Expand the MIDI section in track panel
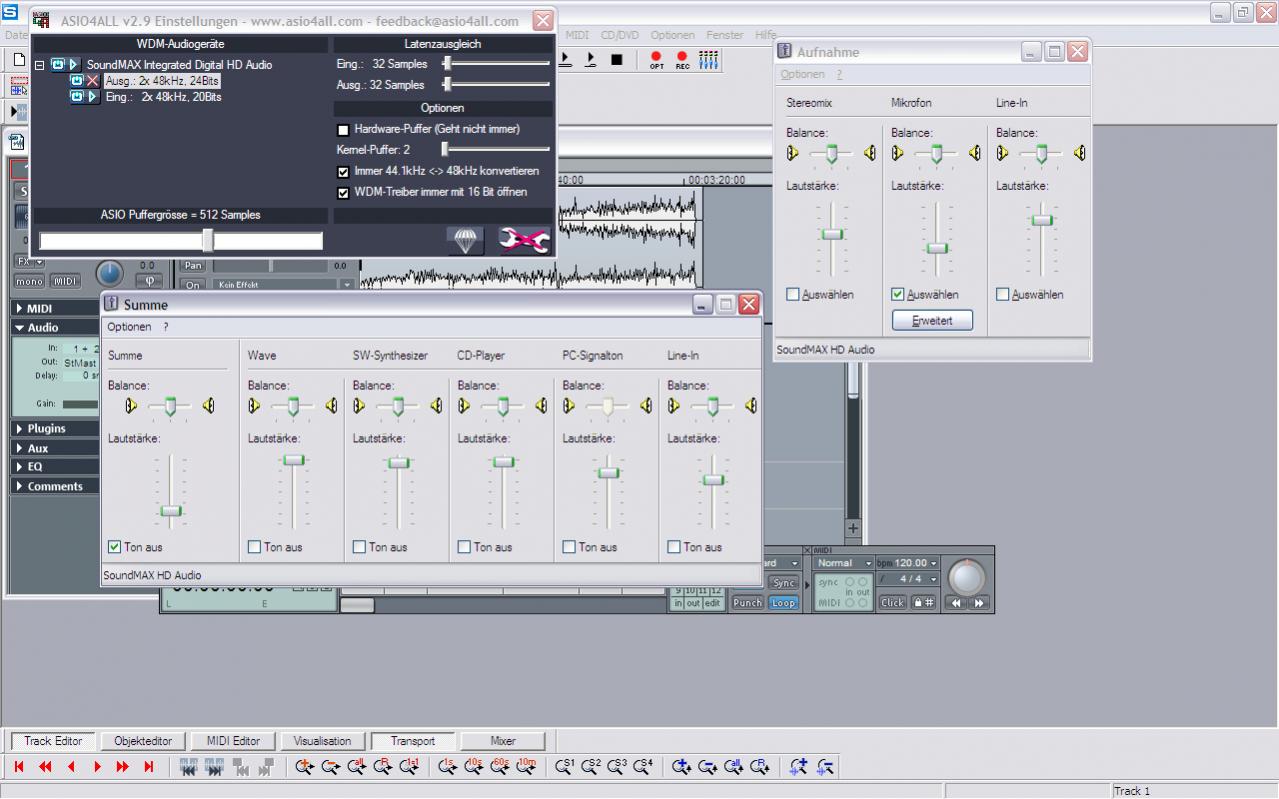The width and height of the screenshot is (1279, 799). (19, 308)
